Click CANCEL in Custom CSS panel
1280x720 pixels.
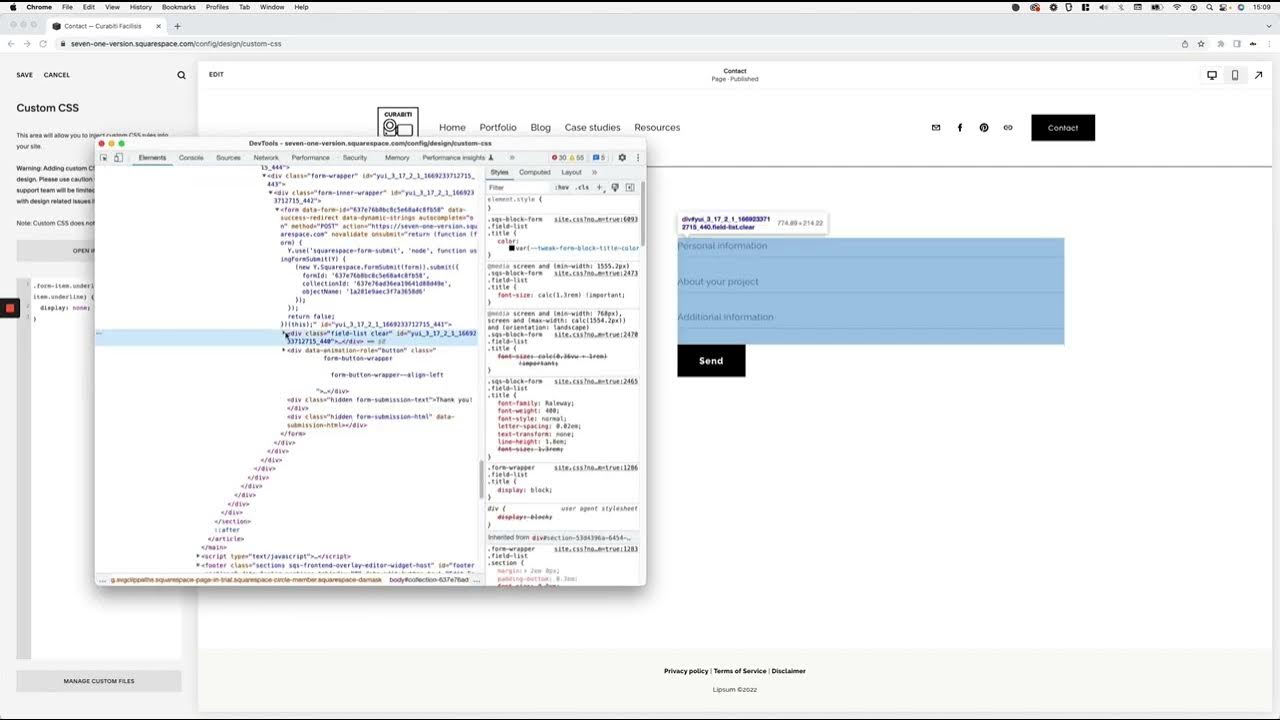(x=57, y=75)
